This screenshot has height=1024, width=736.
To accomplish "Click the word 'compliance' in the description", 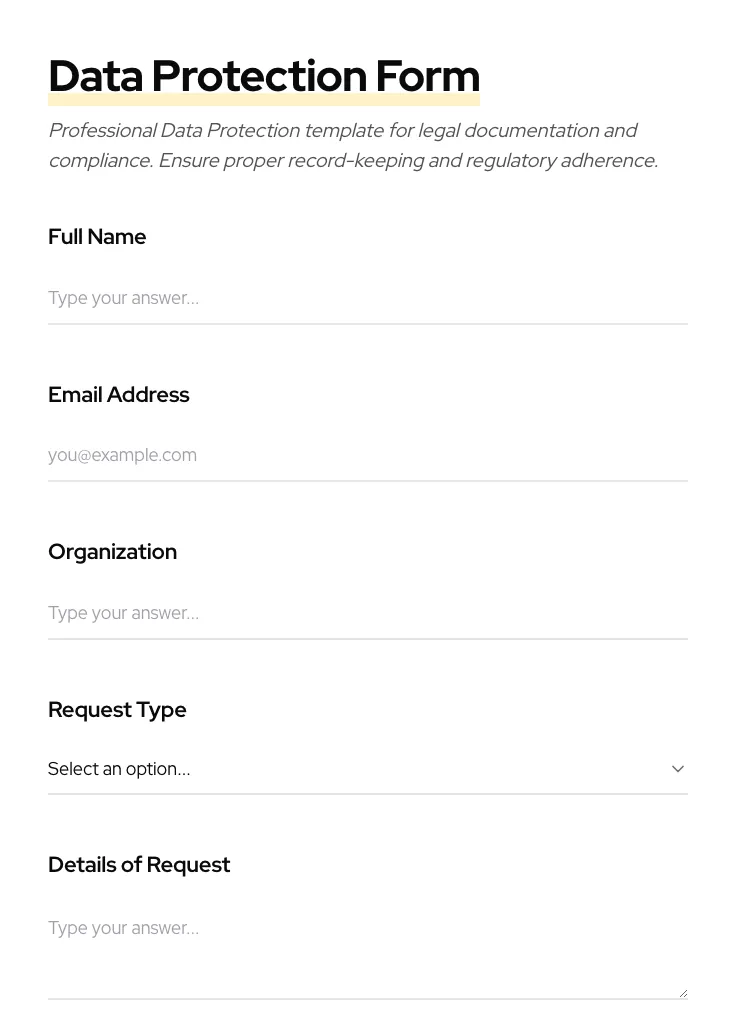I will 98,161.
